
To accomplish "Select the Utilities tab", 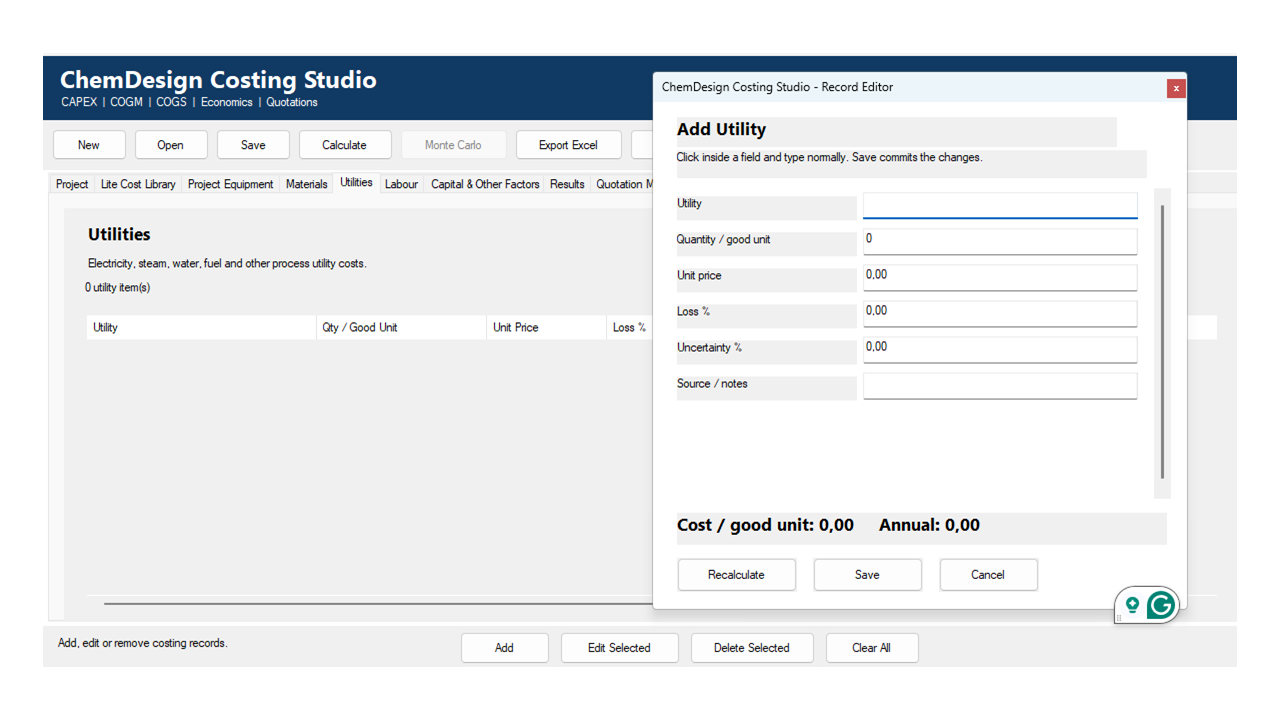I will 356,183.
